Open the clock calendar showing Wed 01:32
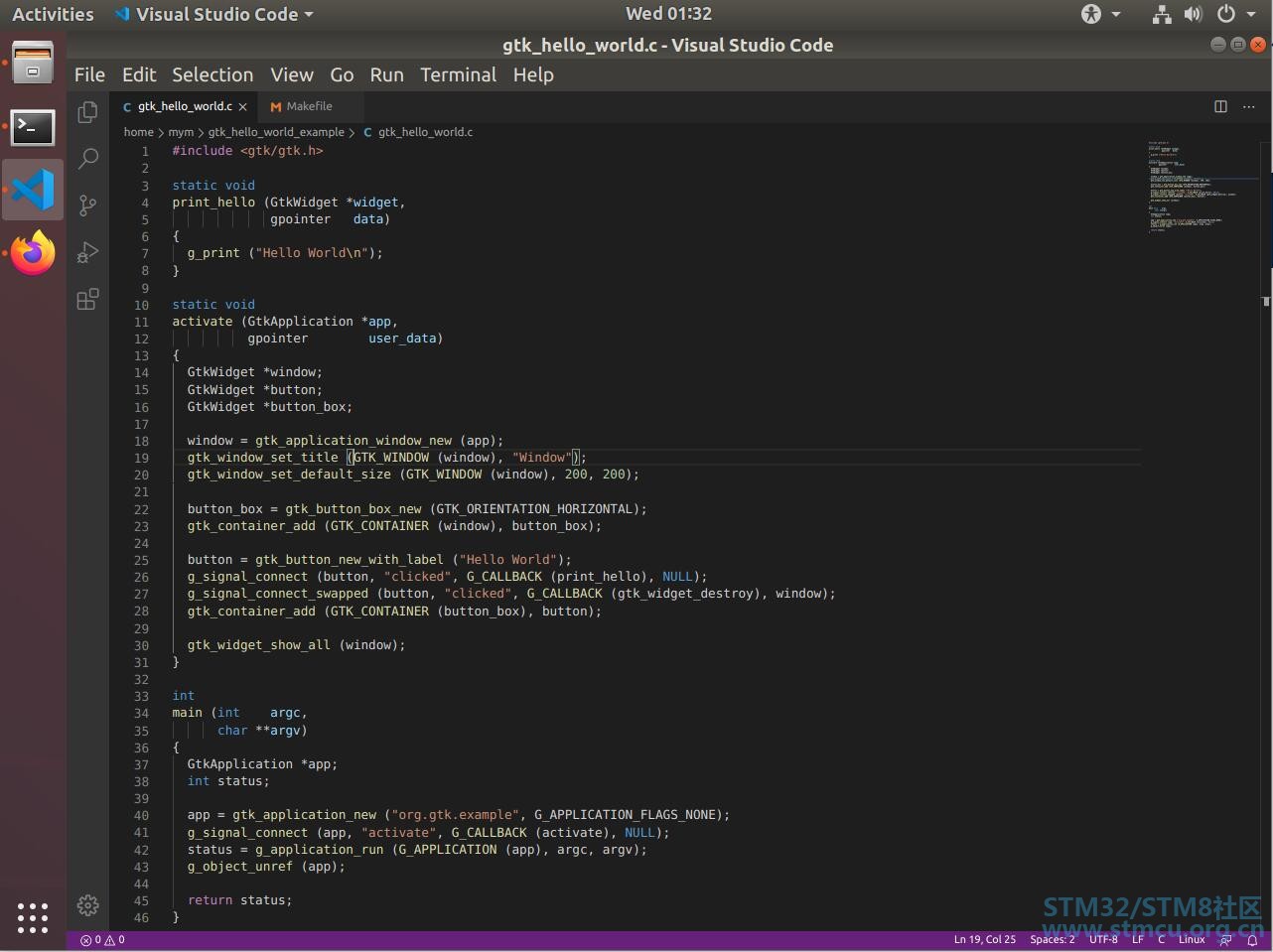Viewport: 1273px width, 952px height. [x=668, y=14]
